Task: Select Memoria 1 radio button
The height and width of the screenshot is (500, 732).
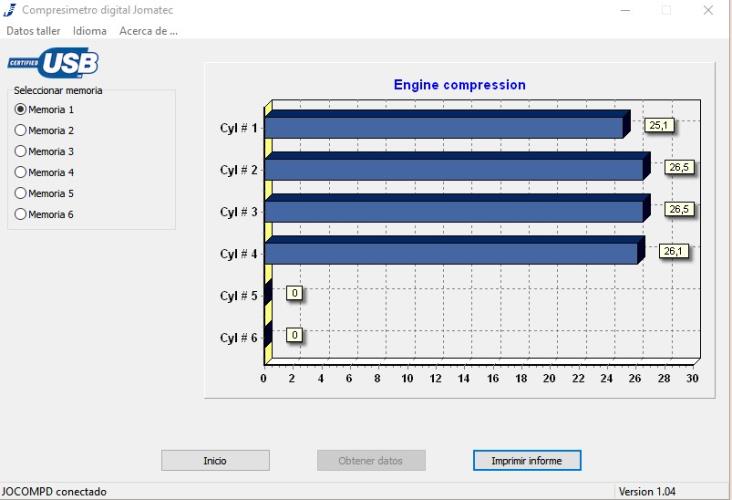Action: pyautogui.click(x=20, y=109)
